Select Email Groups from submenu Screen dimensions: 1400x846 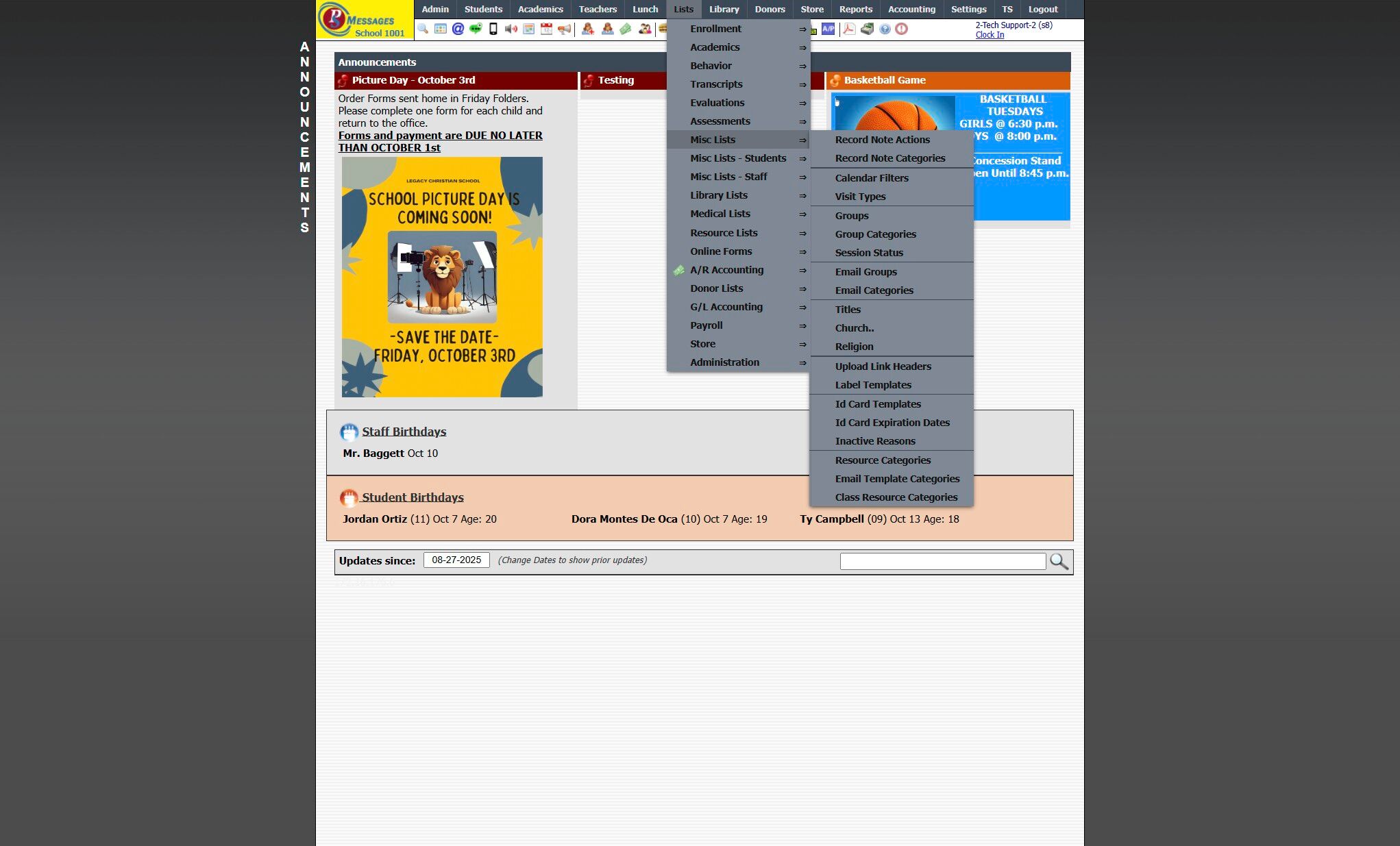point(865,272)
